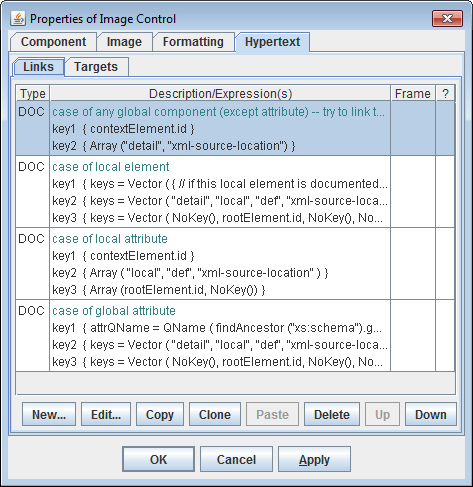Move selected entry Down

(x=431, y=414)
